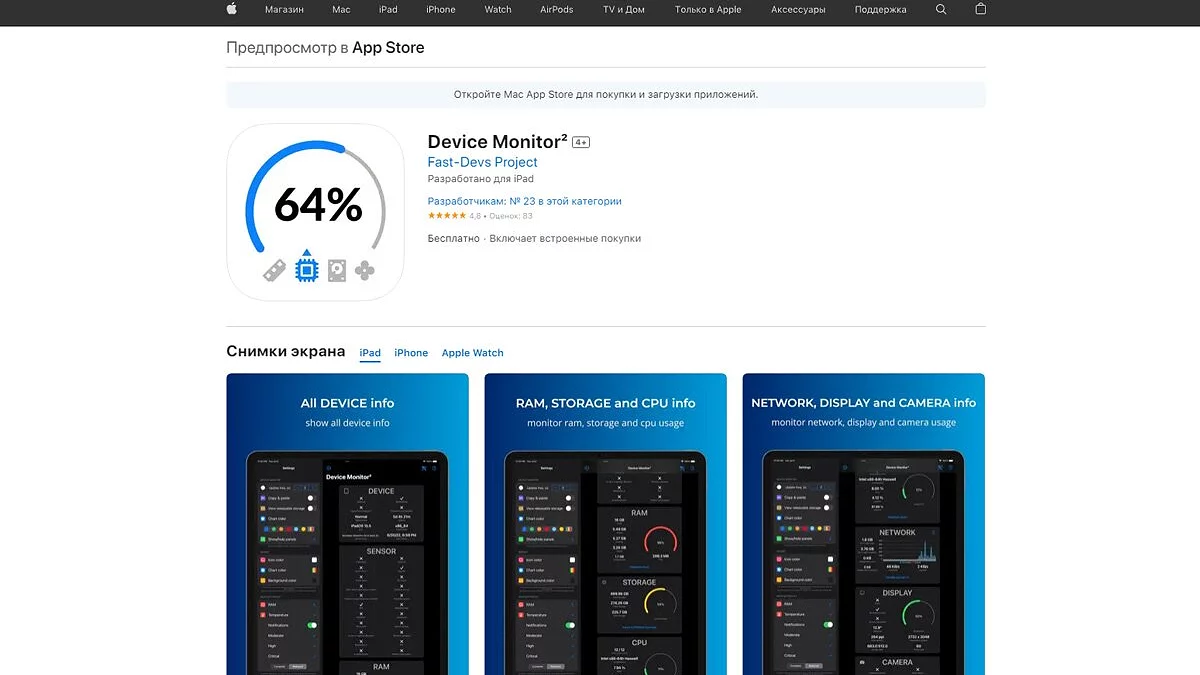This screenshot has width=1200, height=675.
Task: Select Mac in the top navigation
Action: click(341, 10)
